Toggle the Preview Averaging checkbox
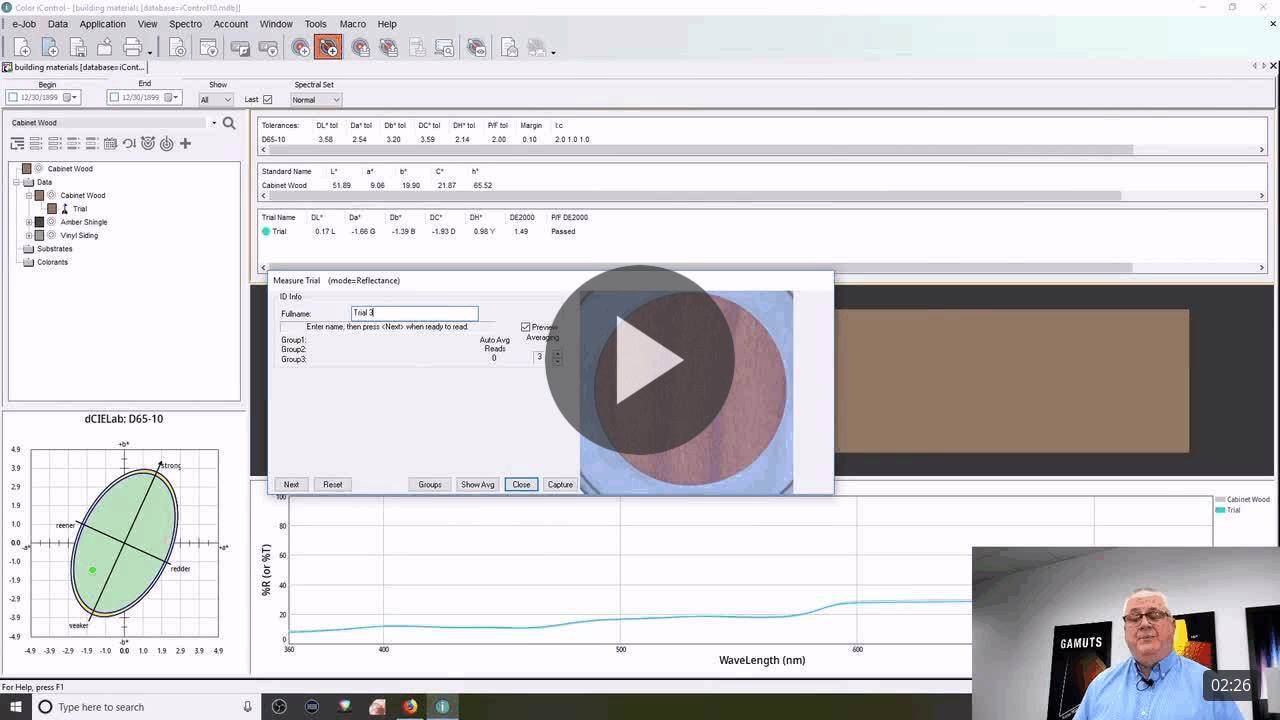This screenshot has width=1280, height=720. click(526, 327)
